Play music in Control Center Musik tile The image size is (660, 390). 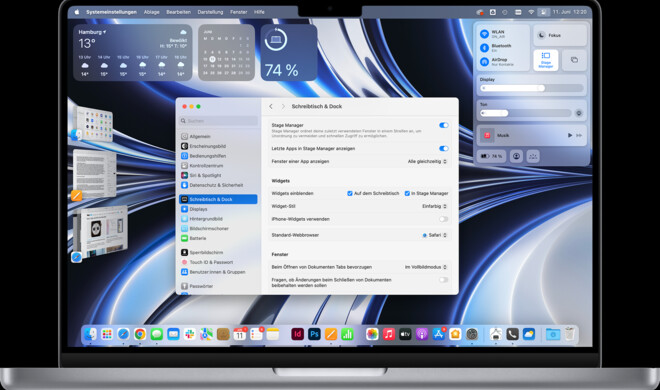[570, 135]
